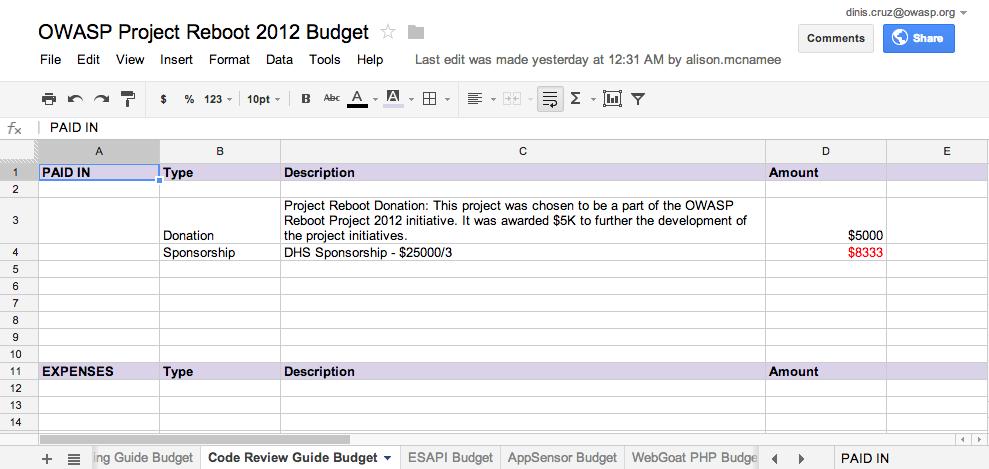989x469 pixels.
Task: Open the Data menu
Action: (279, 60)
